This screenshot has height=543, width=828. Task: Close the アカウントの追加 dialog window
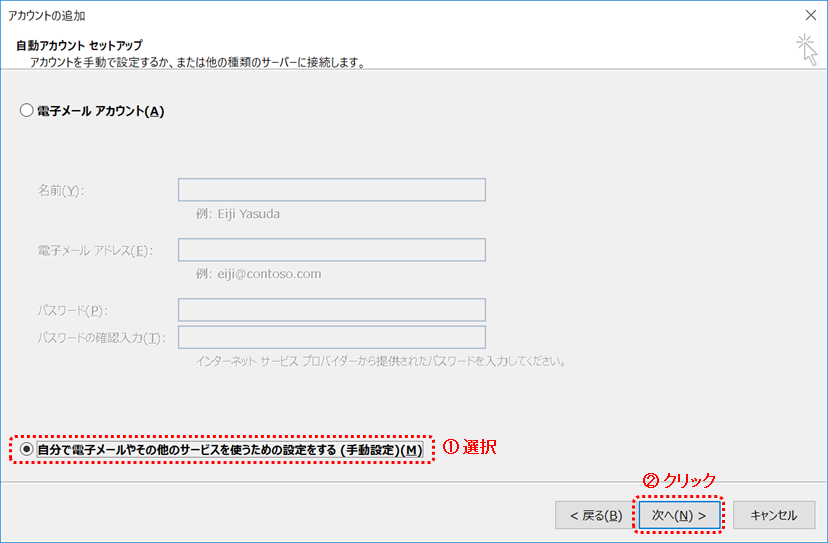point(811,15)
